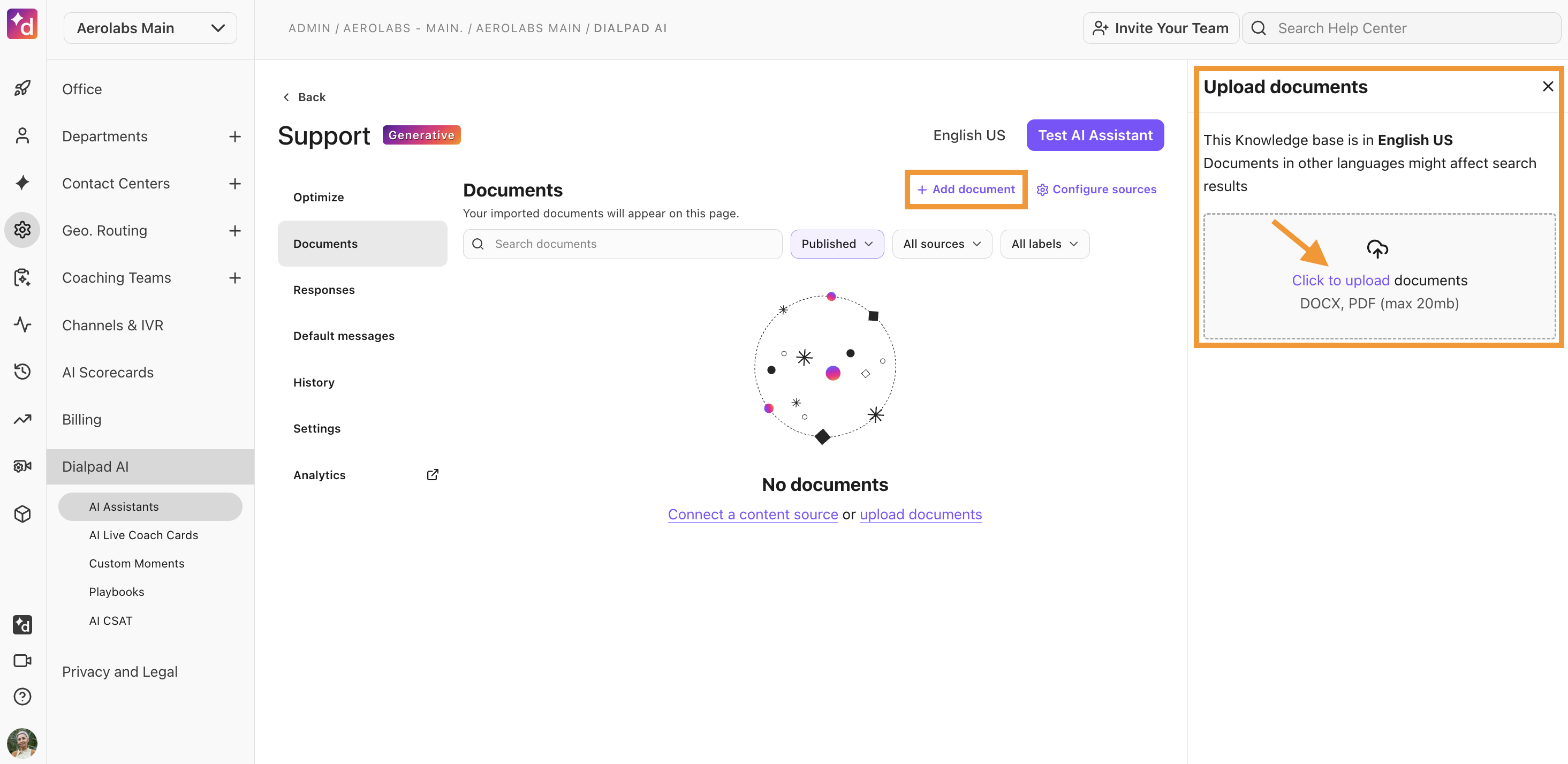Focus the Search documents field
Screen dimensions: 1568x764
(x=623, y=244)
